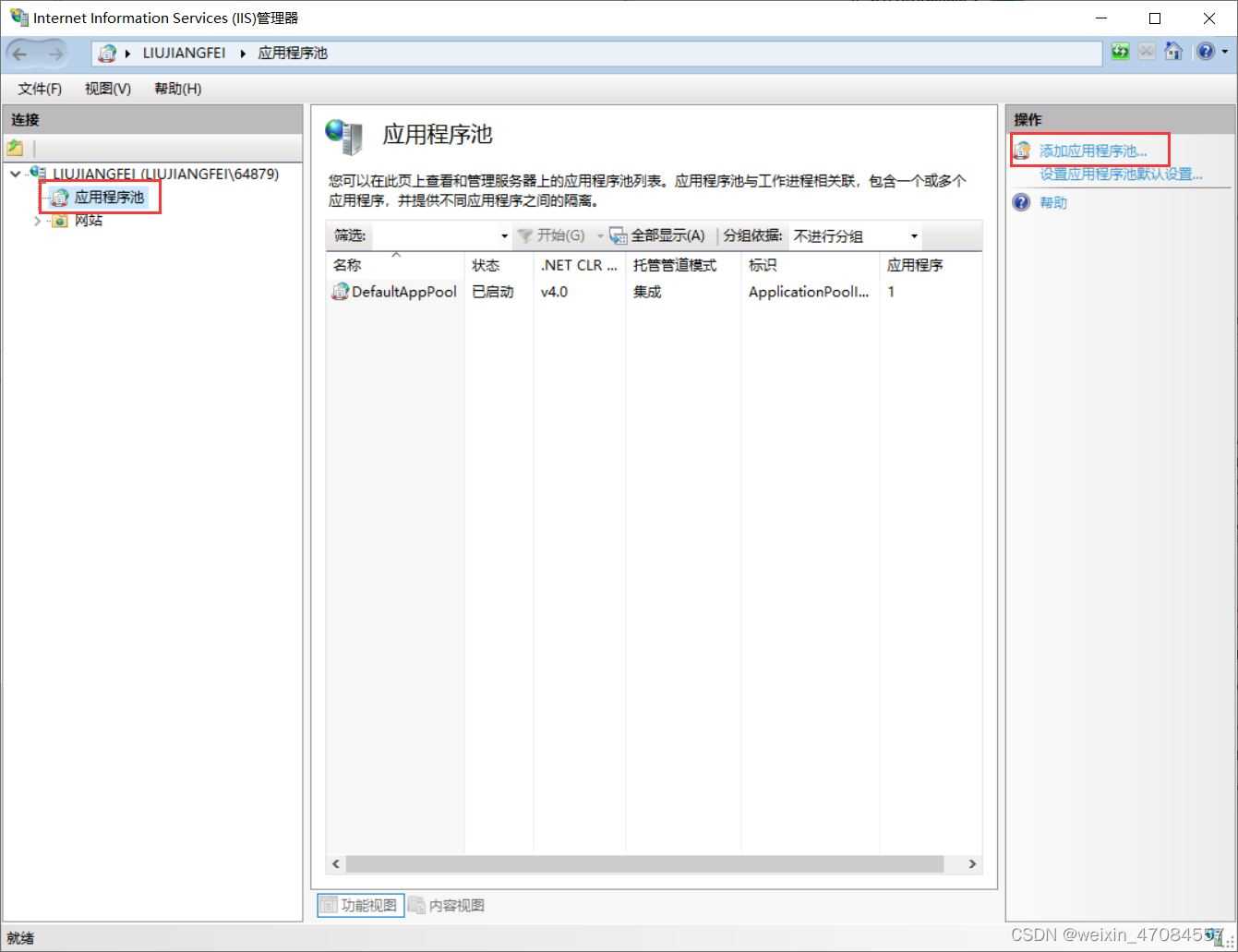Click LIUJIANGFEI in the address bar breadcrumb
The image size is (1238, 952).
point(184,54)
